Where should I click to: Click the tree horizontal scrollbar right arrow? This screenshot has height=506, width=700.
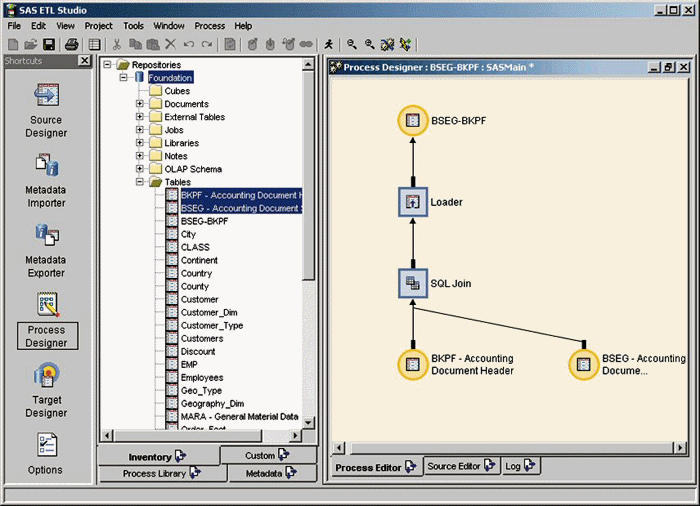point(295,435)
